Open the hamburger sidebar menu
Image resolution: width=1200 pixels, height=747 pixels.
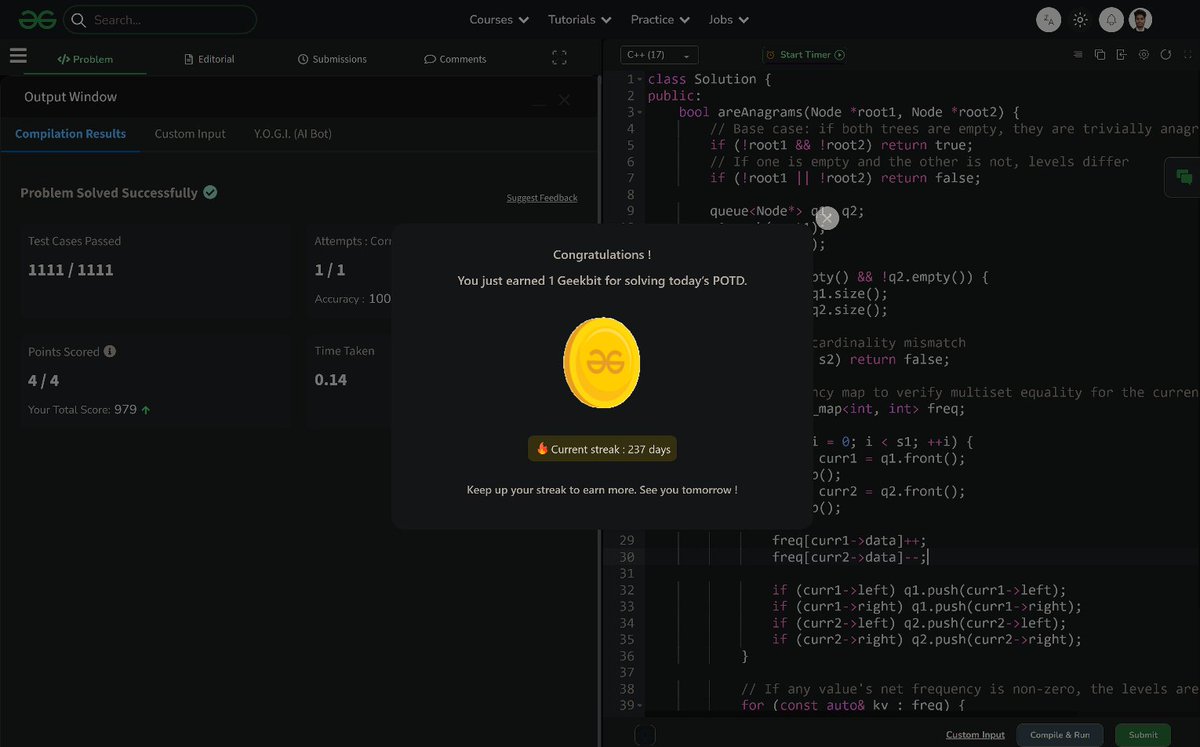[18, 56]
